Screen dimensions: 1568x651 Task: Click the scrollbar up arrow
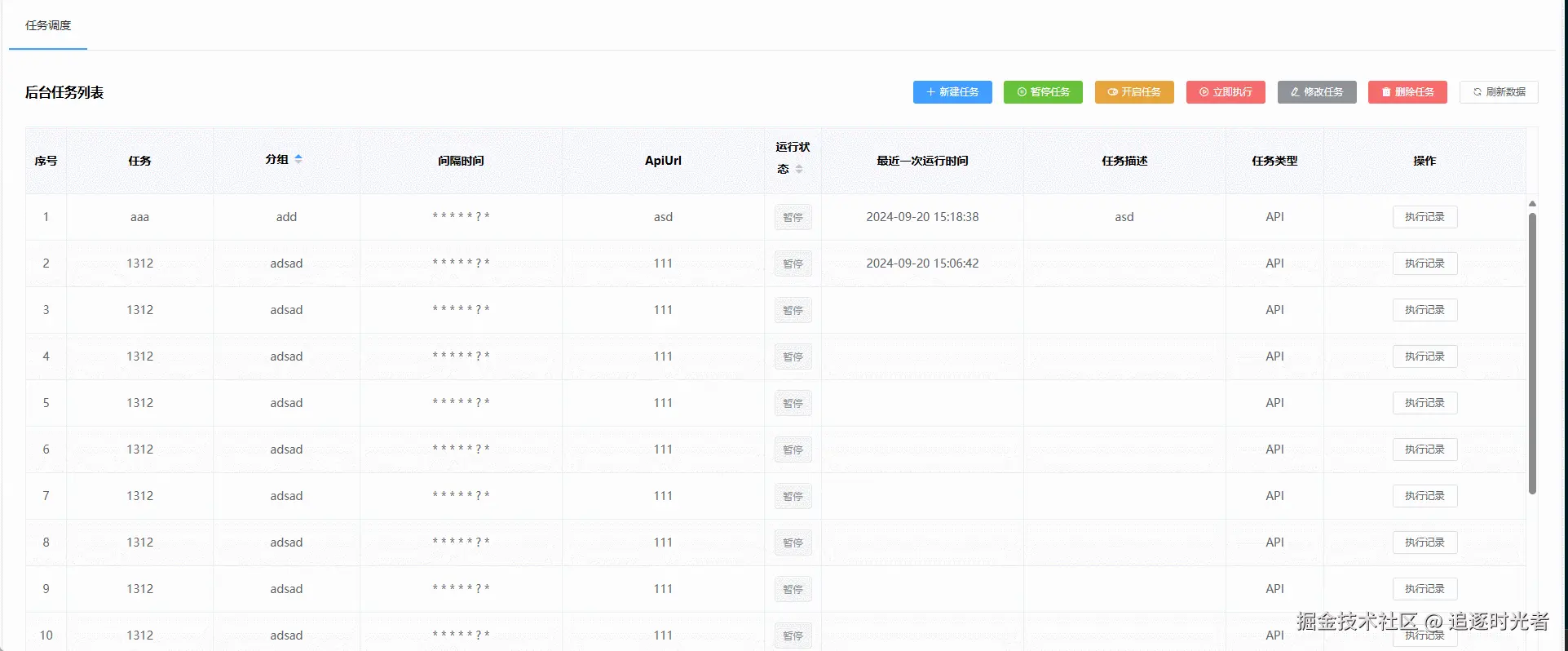pyautogui.click(x=1532, y=203)
